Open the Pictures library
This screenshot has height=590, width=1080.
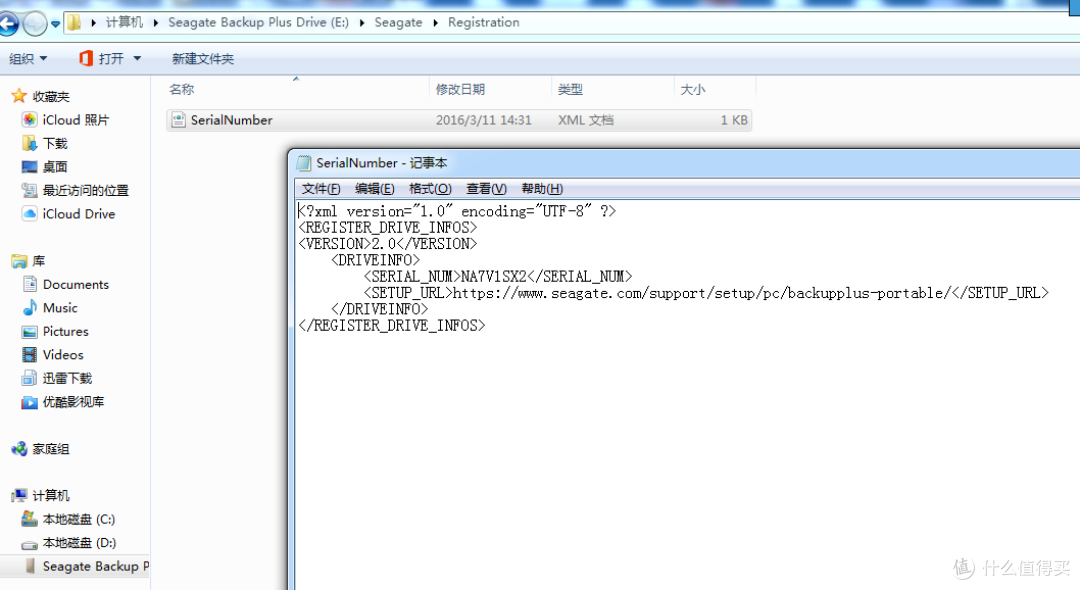point(65,331)
